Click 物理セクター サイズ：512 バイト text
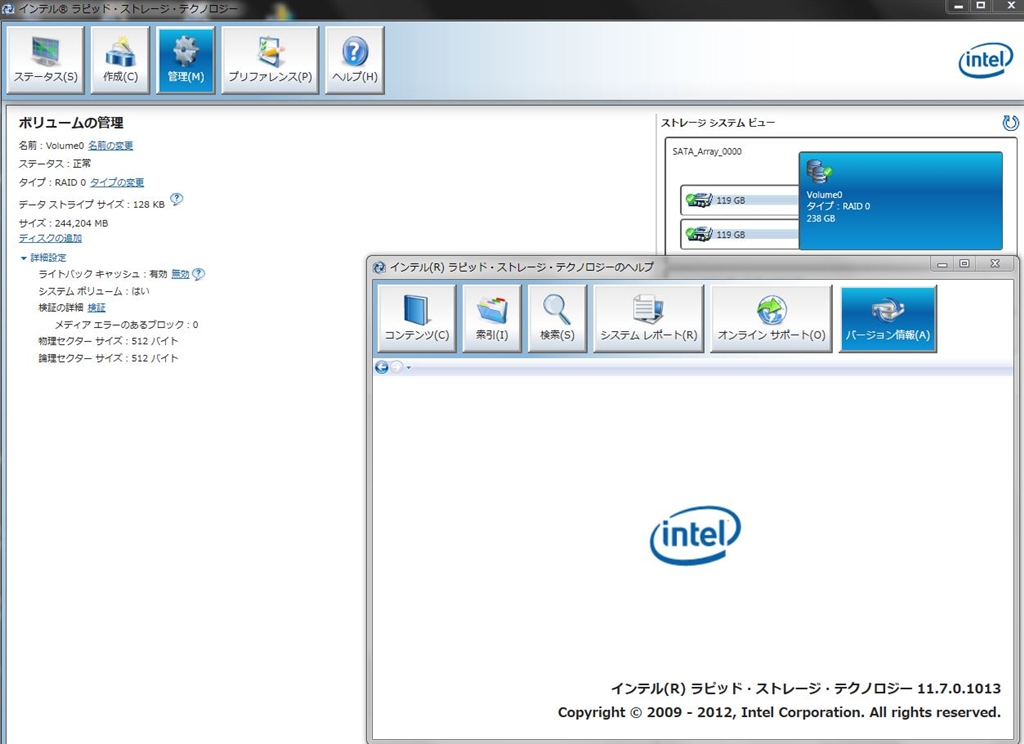 (108, 341)
